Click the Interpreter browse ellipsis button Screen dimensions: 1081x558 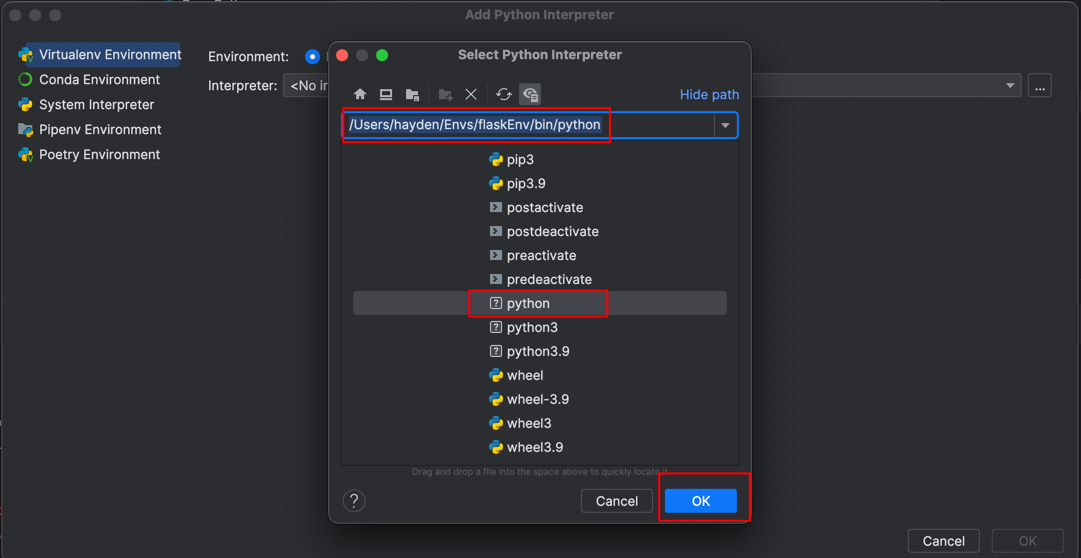1040,86
